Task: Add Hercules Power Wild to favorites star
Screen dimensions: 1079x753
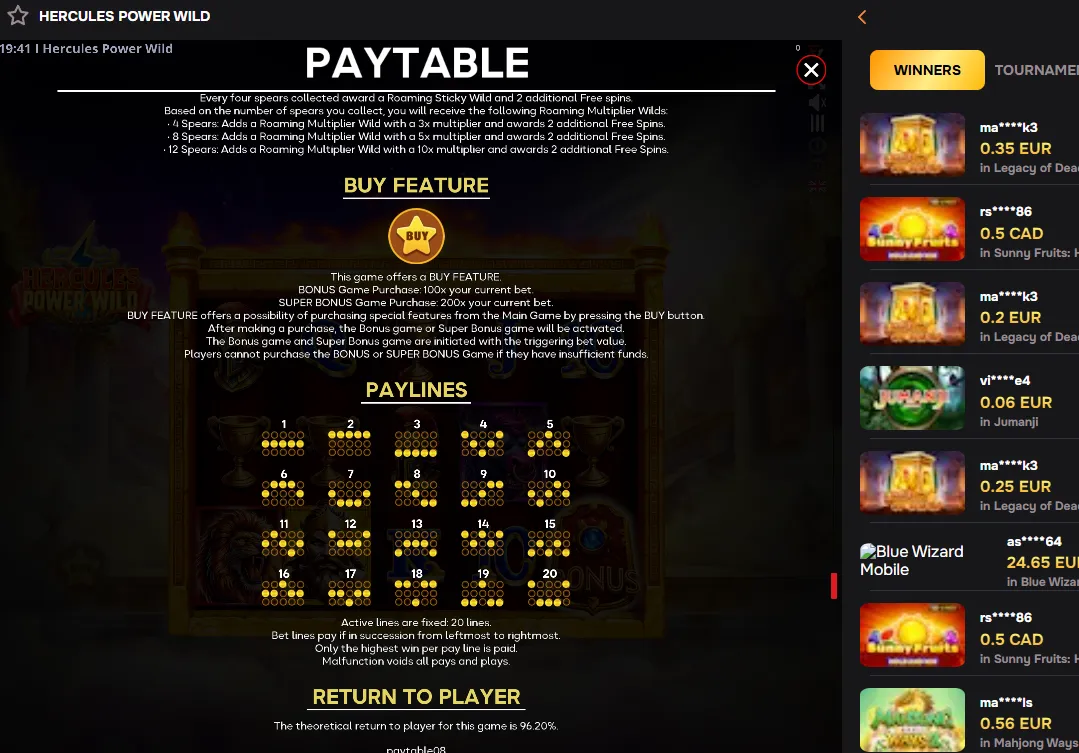Action: tap(18, 15)
